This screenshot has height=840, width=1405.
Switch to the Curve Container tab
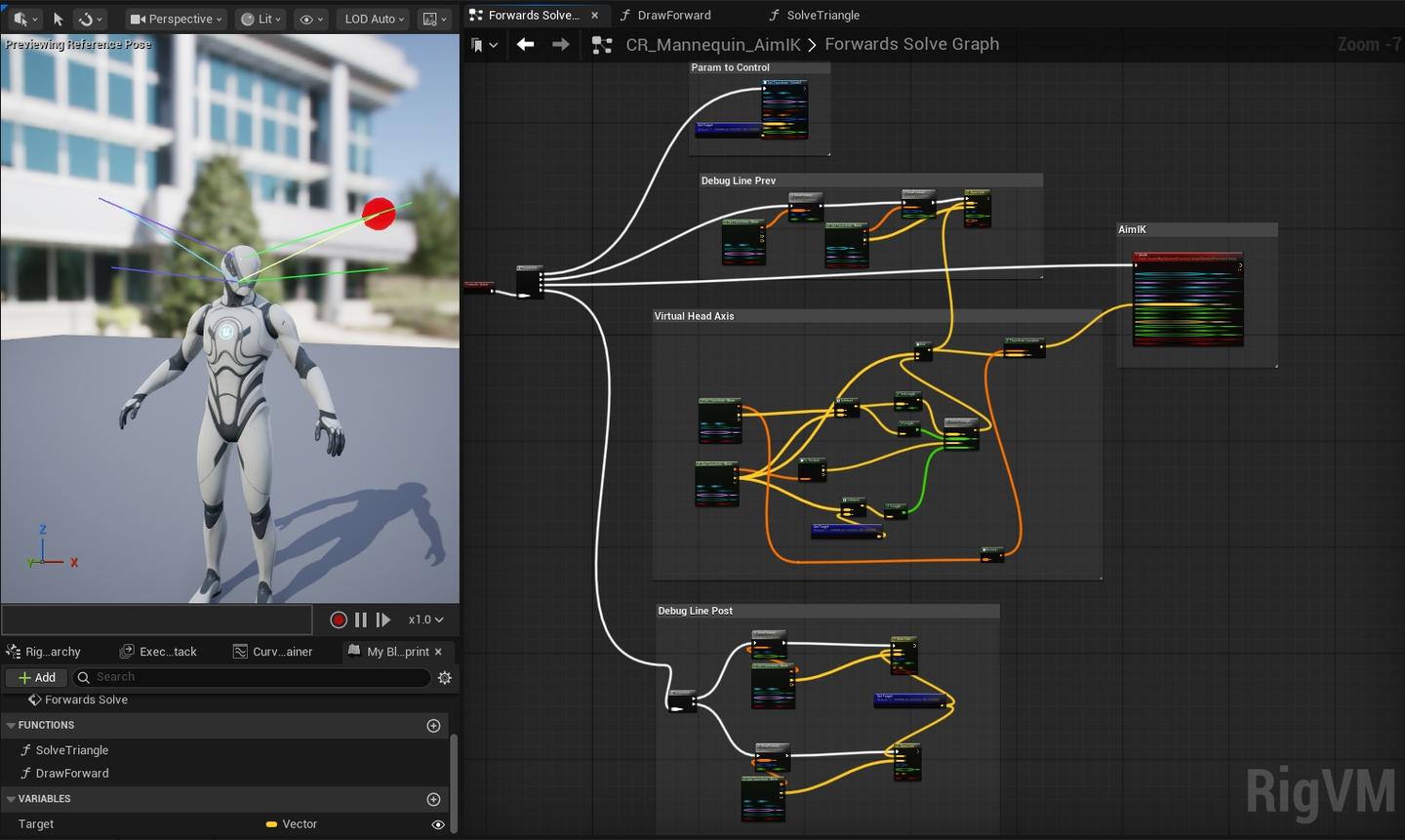(x=273, y=652)
